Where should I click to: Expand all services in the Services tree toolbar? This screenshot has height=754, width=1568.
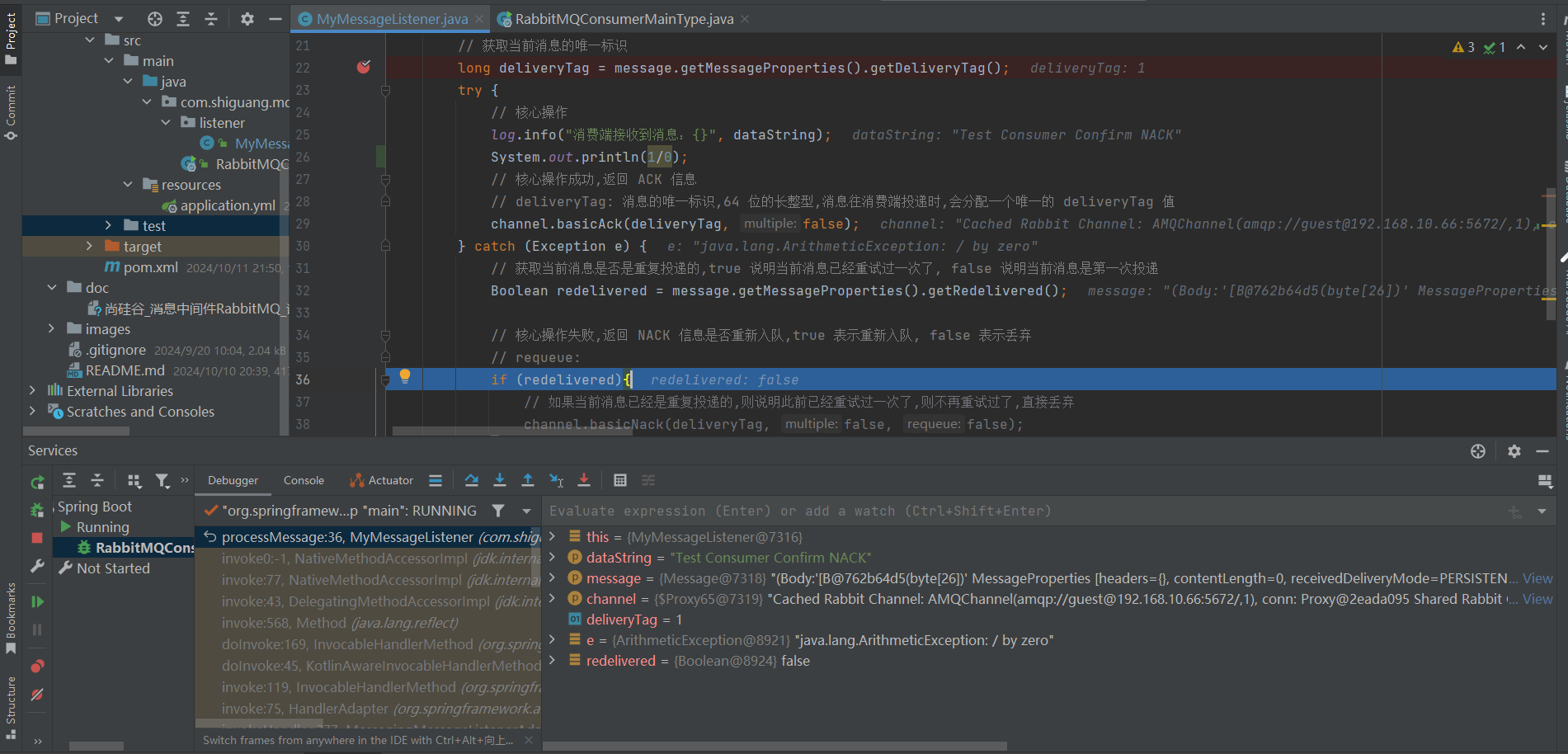[69, 480]
